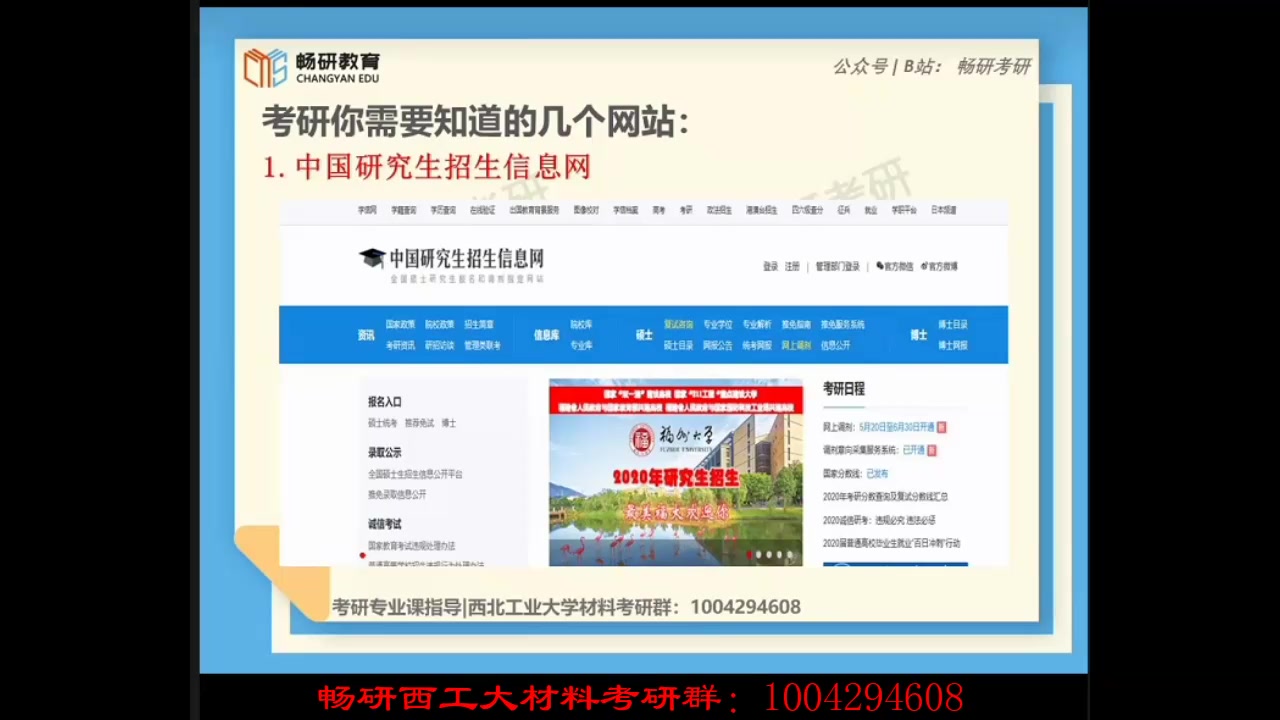Viewport: 1280px width, 720px height.
Task: Open the 官方微信 WeChat link
Action: pyautogui.click(x=895, y=267)
